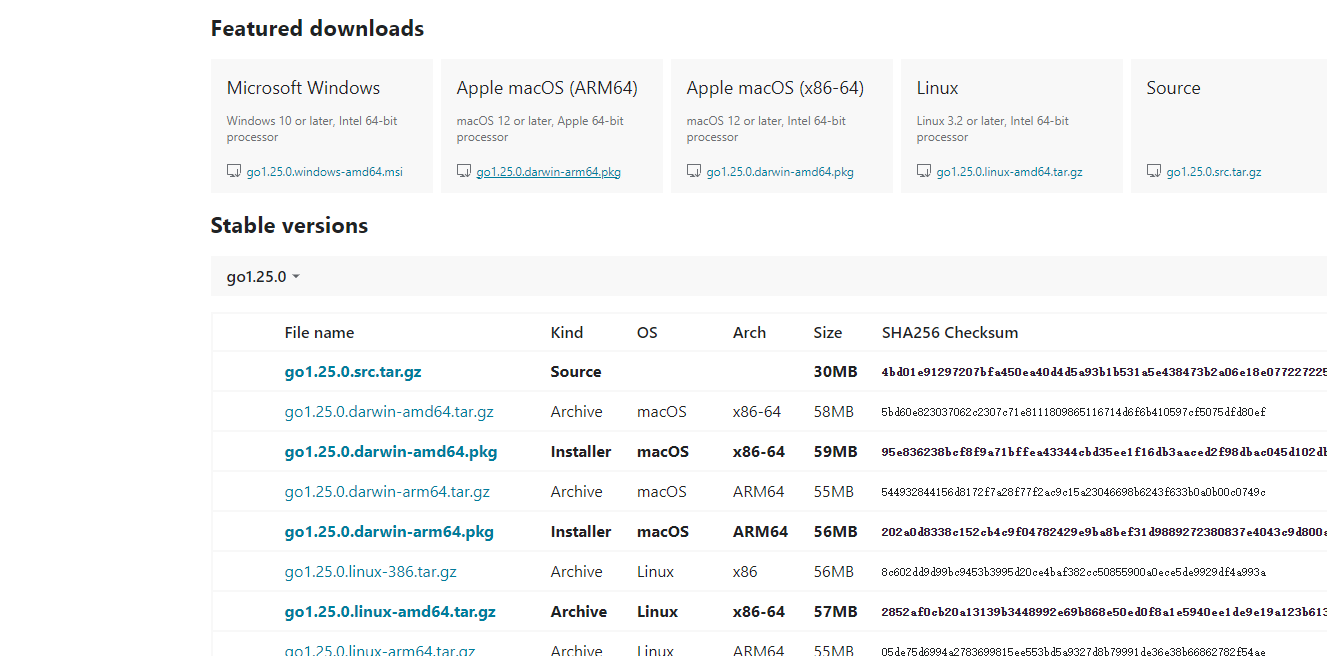Click checksum starting with 4bd01e91297207
Viewport: 1327px width, 656px height.
pyautogui.click(x=1104, y=372)
